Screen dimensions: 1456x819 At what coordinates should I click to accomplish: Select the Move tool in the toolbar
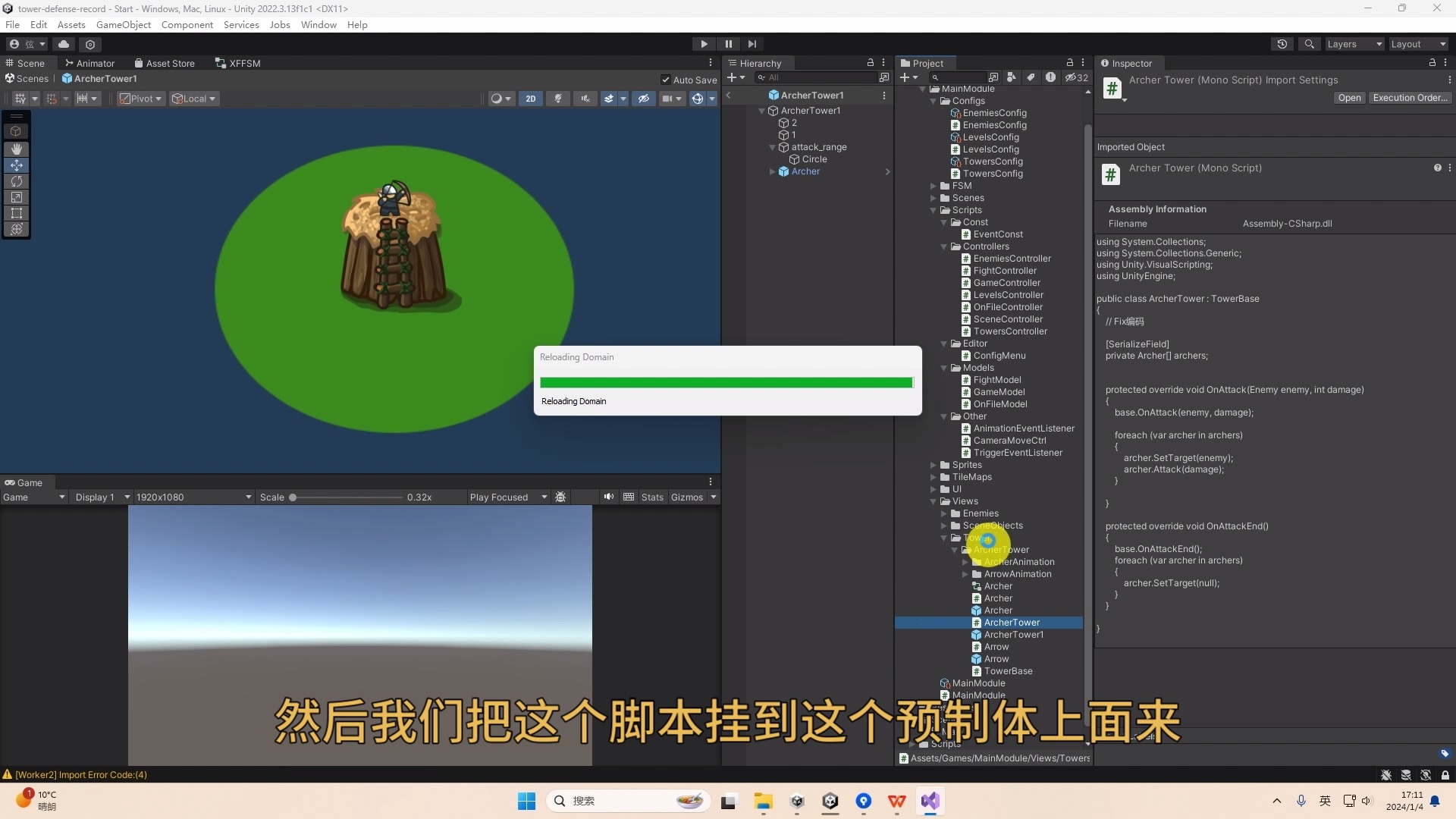[16, 165]
